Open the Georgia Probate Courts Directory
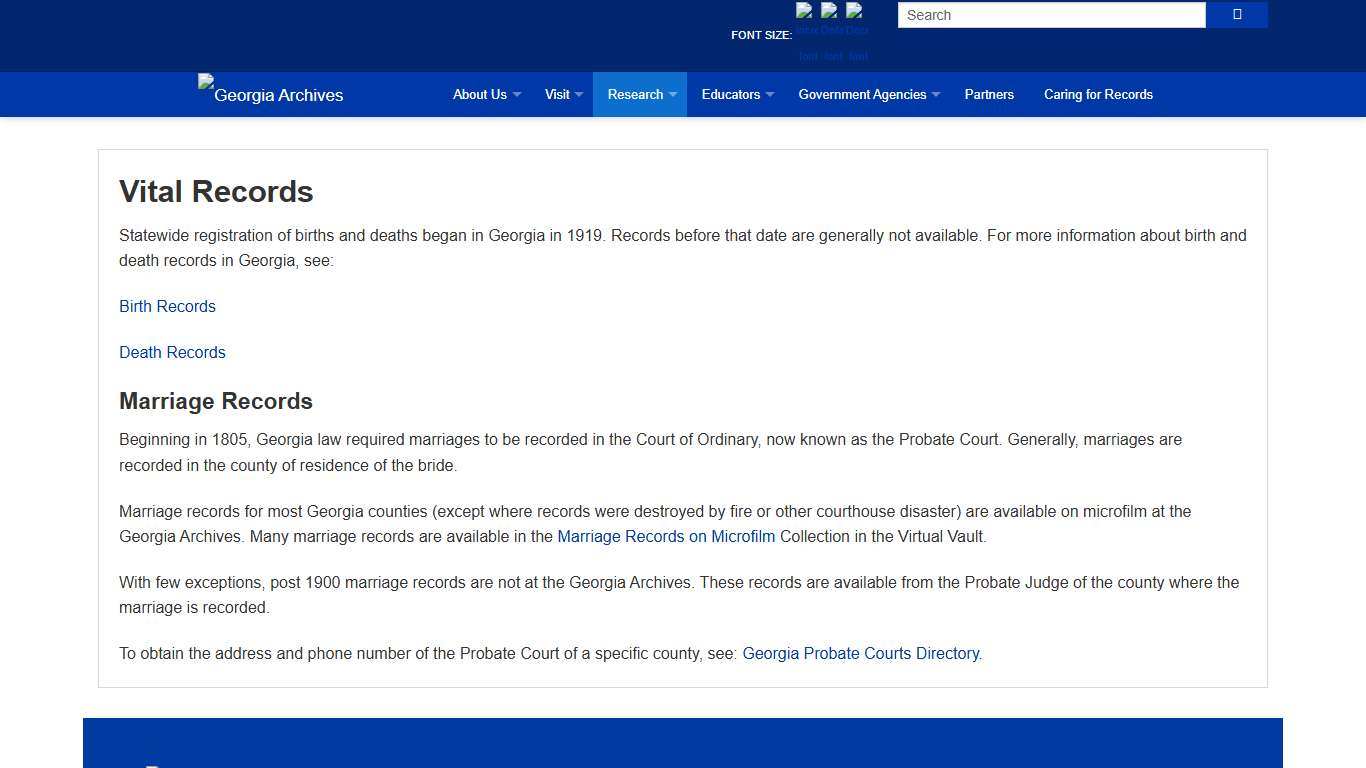Image resolution: width=1366 pixels, height=768 pixels. click(x=861, y=653)
